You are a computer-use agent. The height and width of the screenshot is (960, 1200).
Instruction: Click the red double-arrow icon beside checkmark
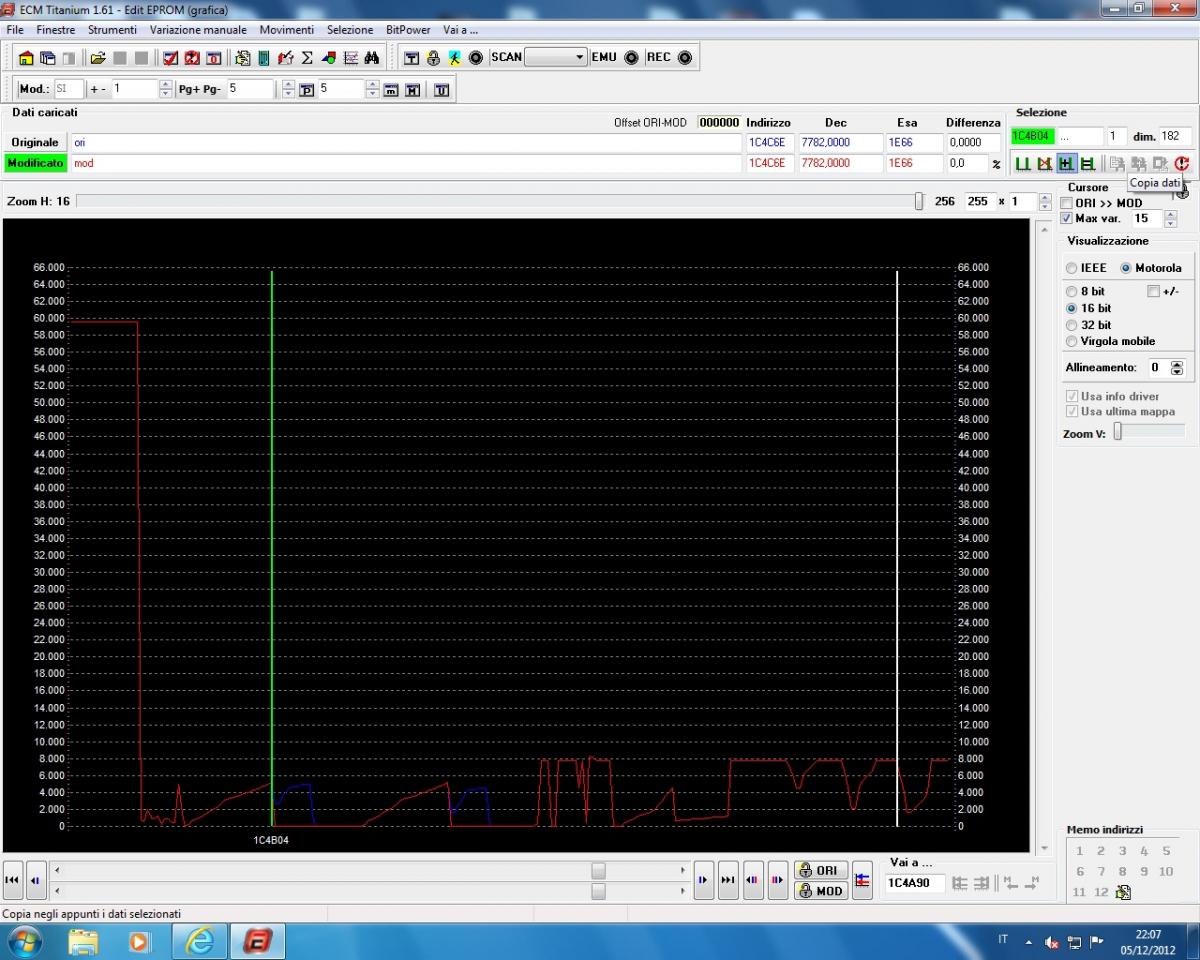coord(192,58)
